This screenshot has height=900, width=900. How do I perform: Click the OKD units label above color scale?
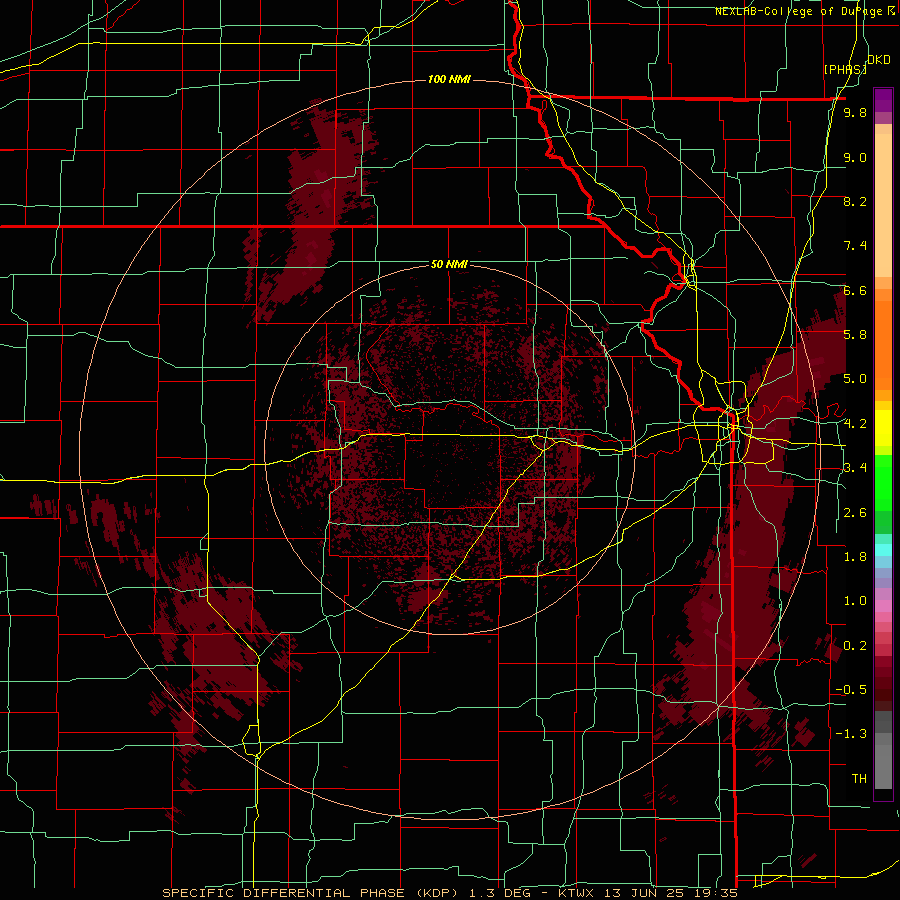pos(878,59)
